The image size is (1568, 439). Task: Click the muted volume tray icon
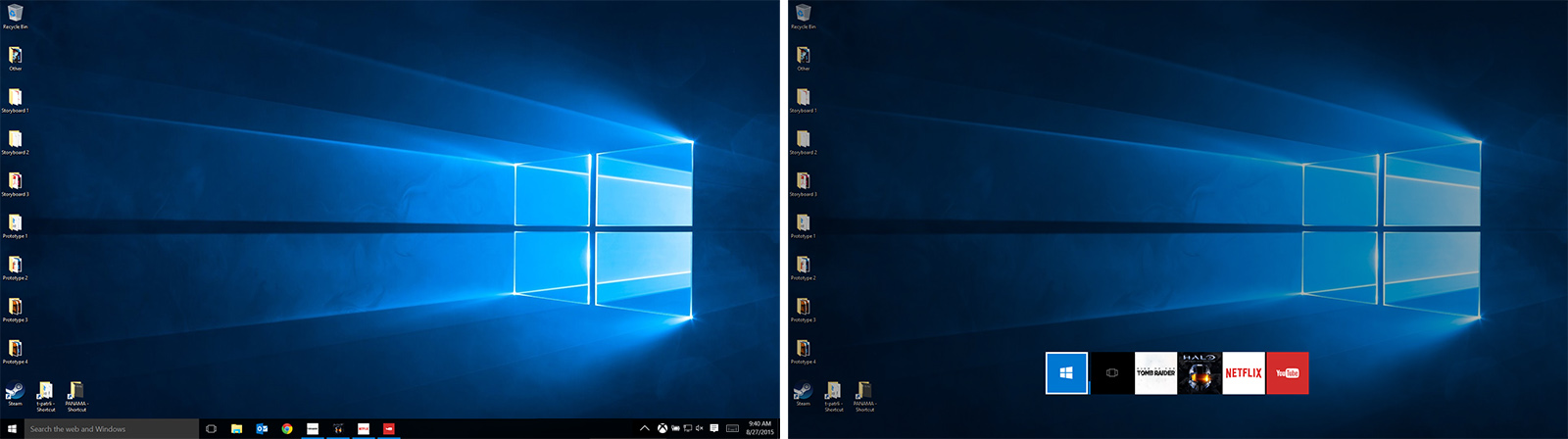click(699, 428)
